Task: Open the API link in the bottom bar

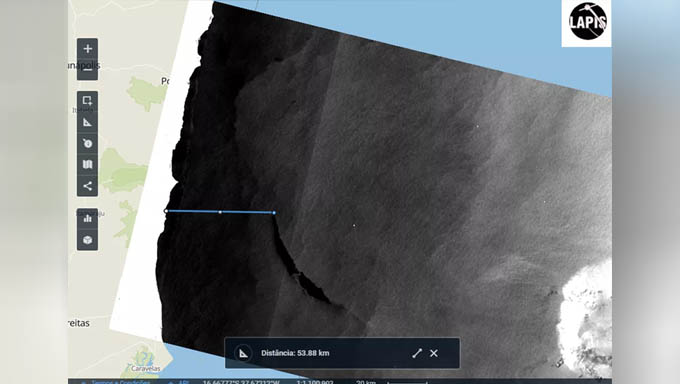Action: (183, 382)
